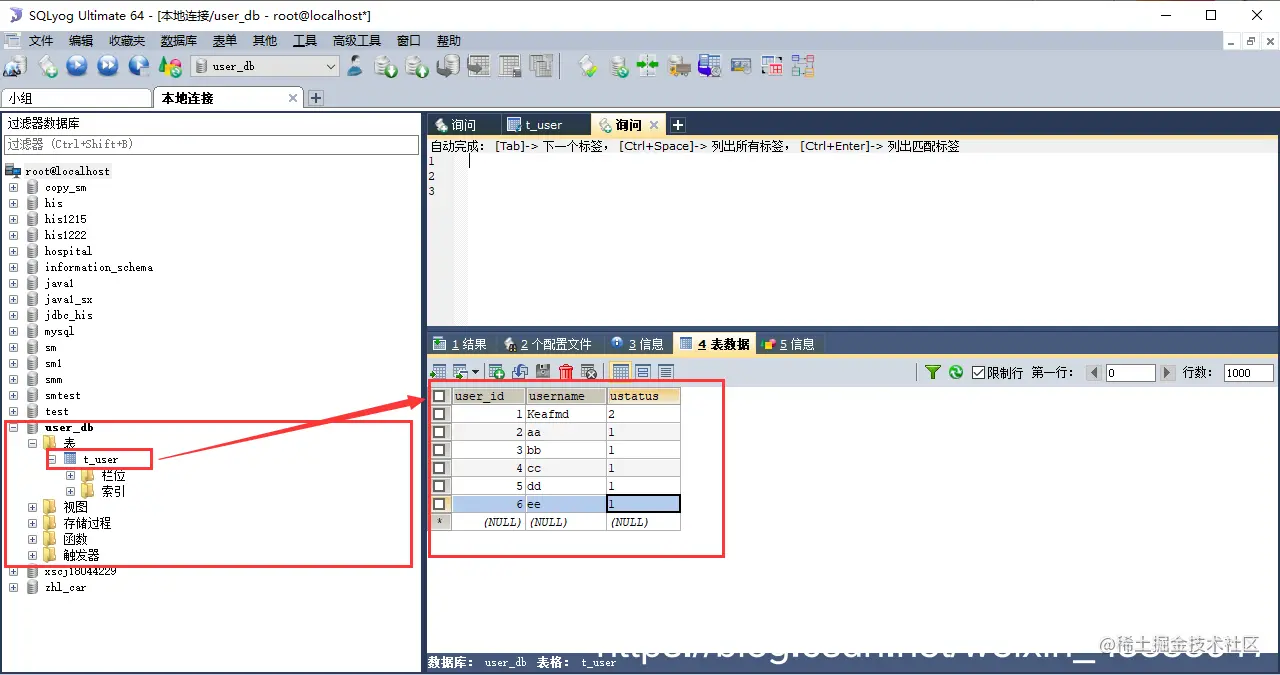Click the schema synchronization green arrows icon
This screenshot has height=675, width=1280.
tap(648, 66)
